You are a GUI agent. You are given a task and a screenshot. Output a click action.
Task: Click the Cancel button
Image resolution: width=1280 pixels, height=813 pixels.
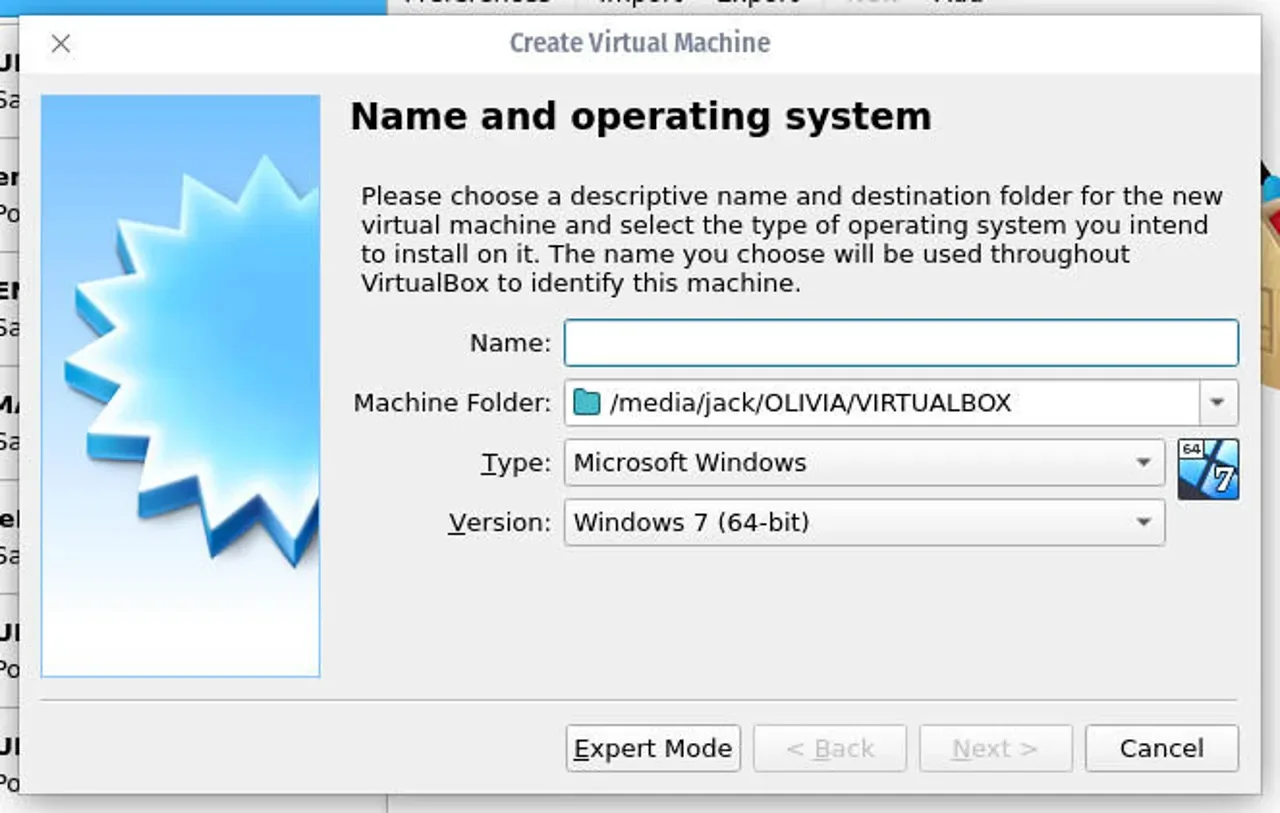click(1161, 748)
